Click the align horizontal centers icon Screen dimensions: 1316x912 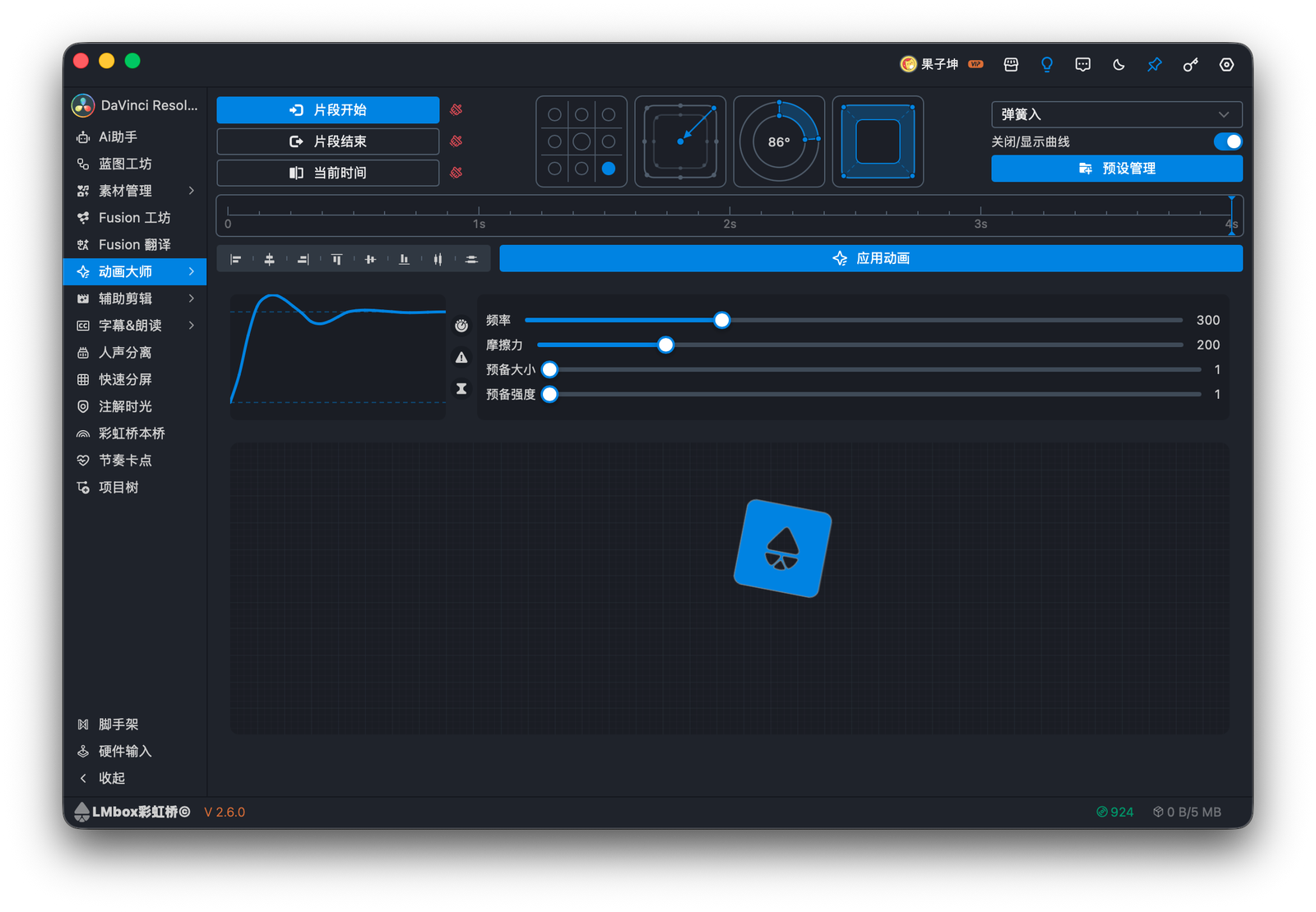click(x=269, y=259)
